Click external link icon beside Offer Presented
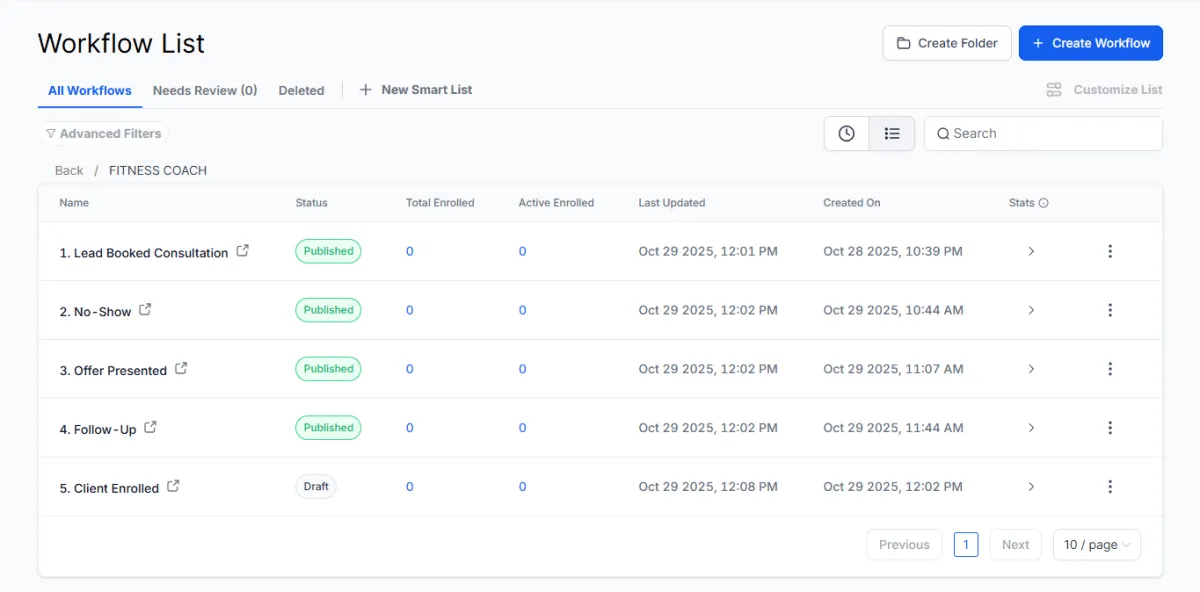This screenshot has height=592, width=1200. 181,368
